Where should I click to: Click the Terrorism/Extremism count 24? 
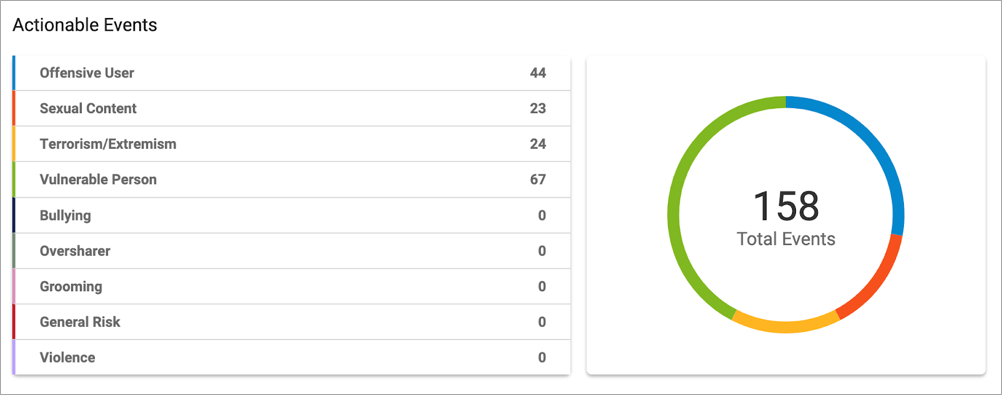click(537, 144)
